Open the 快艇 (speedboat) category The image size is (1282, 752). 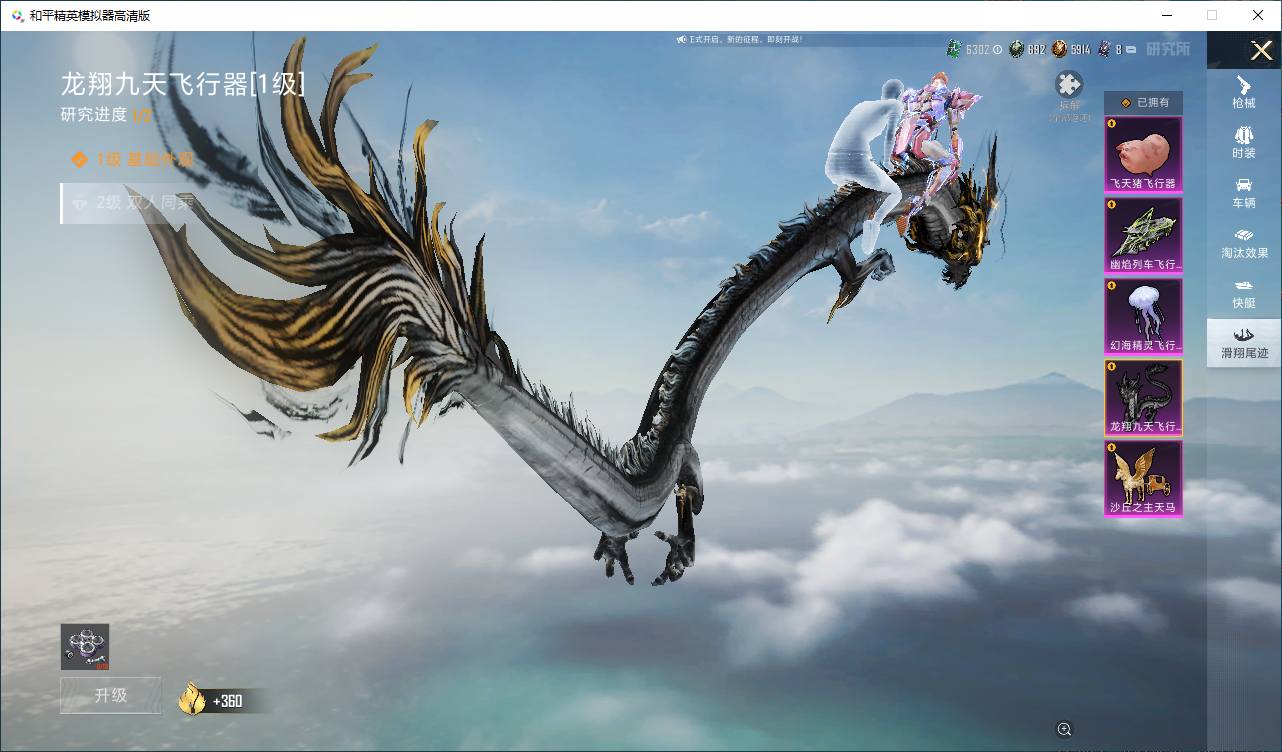click(x=1244, y=292)
